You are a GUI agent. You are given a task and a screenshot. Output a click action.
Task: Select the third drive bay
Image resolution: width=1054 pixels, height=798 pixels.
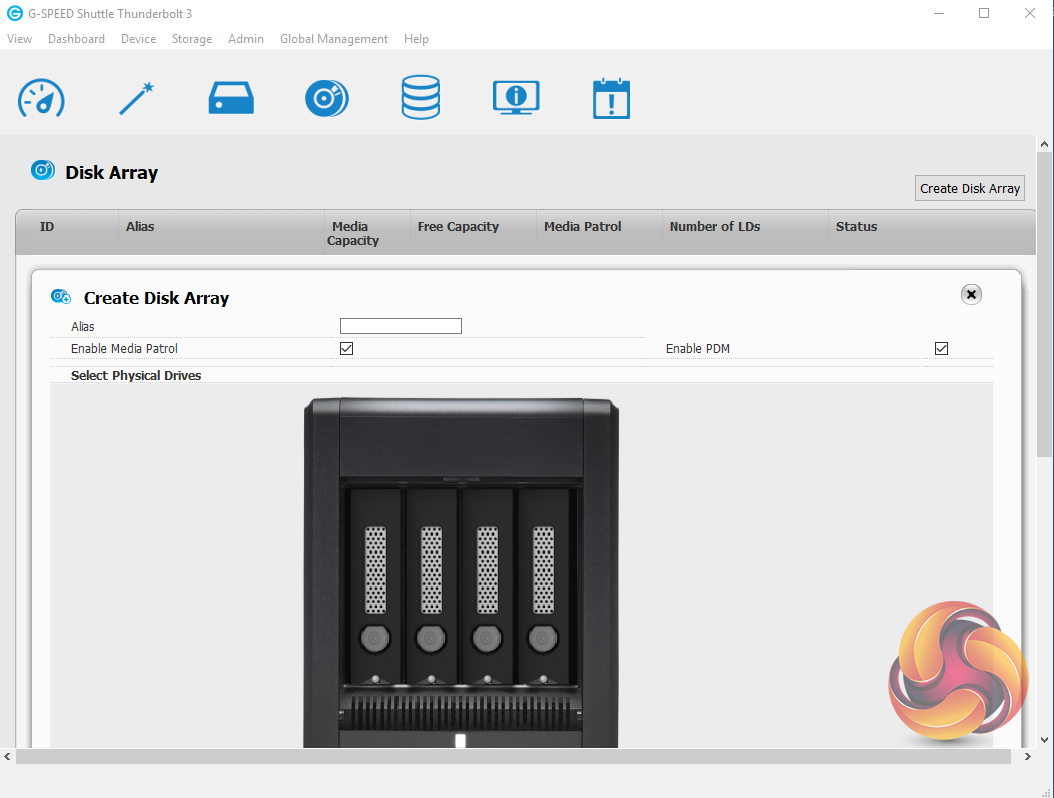(x=487, y=585)
